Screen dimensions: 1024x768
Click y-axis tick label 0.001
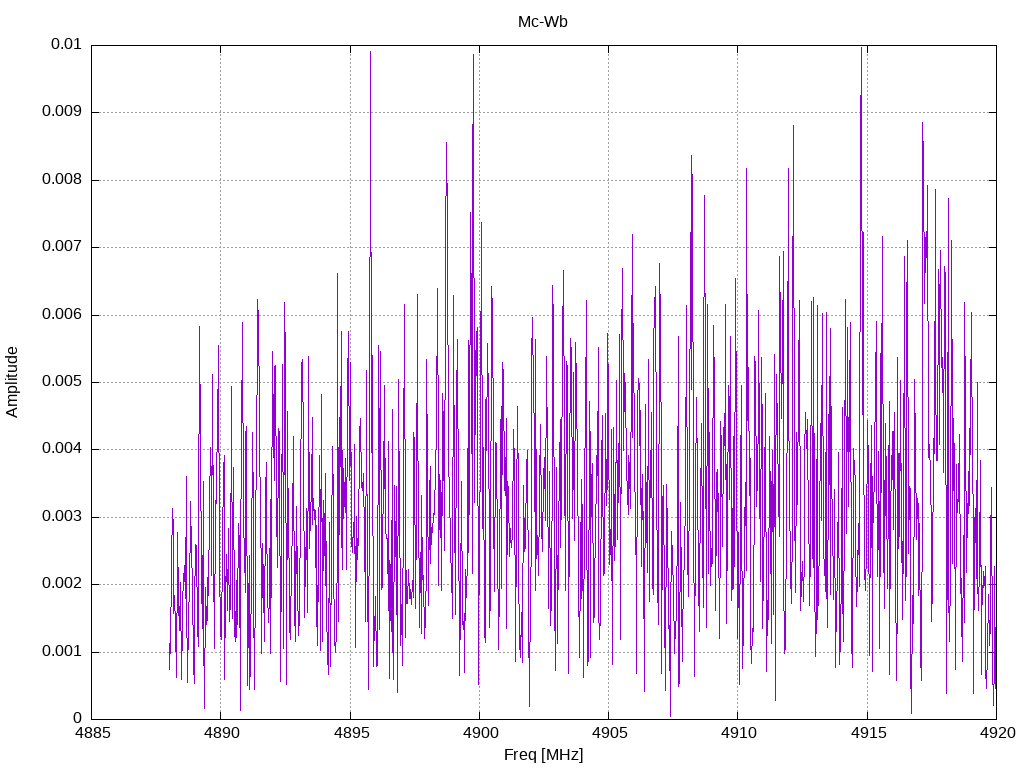click(x=62, y=651)
